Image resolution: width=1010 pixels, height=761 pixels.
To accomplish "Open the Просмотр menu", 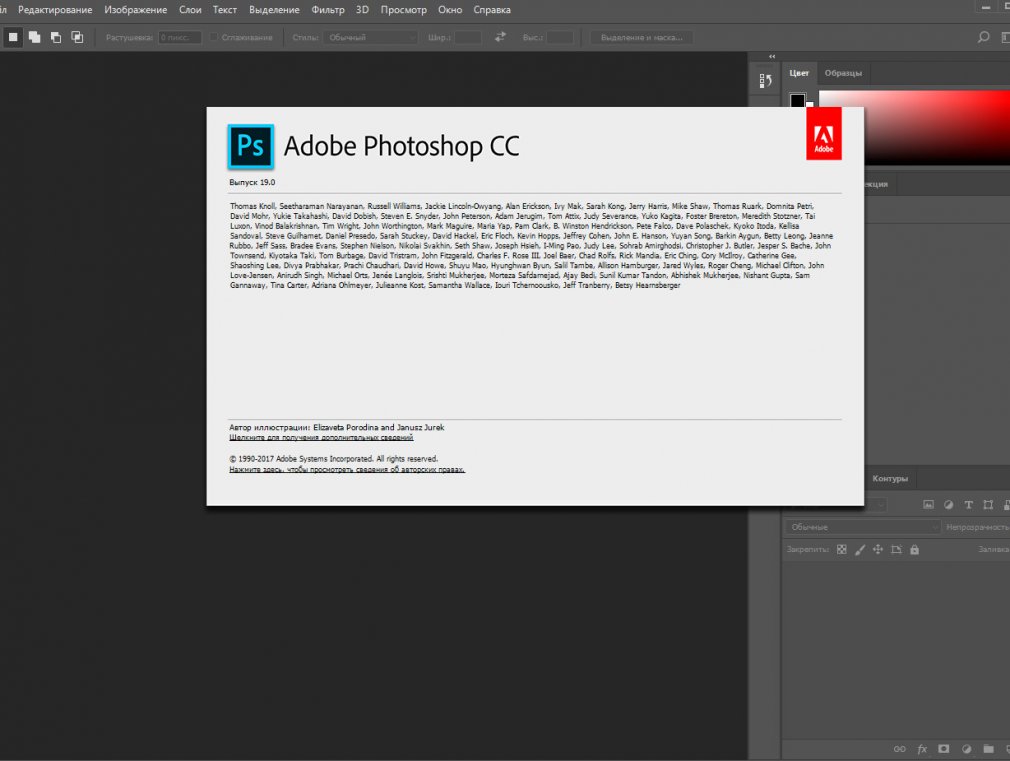I will [403, 10].
